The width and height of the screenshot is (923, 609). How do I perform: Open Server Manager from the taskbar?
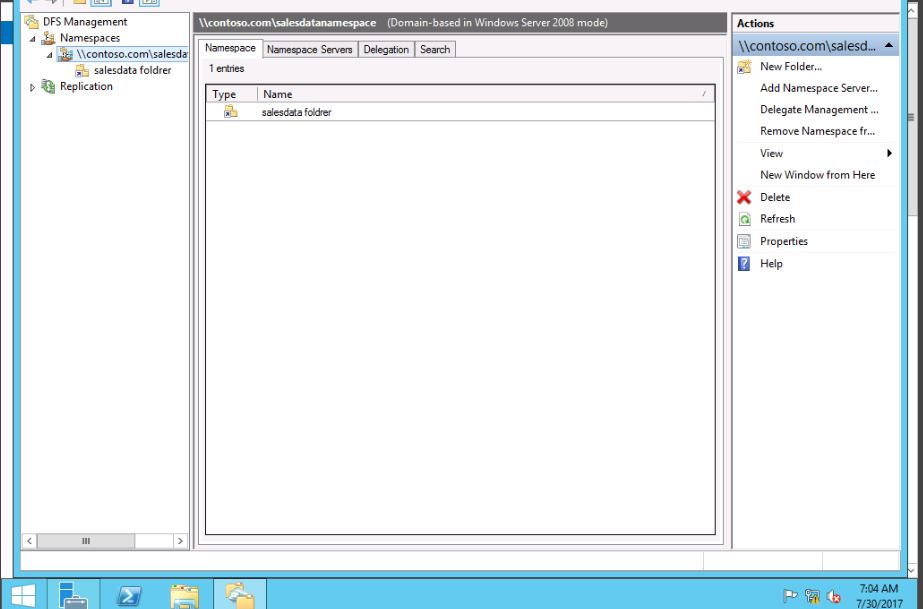(73, 595)
